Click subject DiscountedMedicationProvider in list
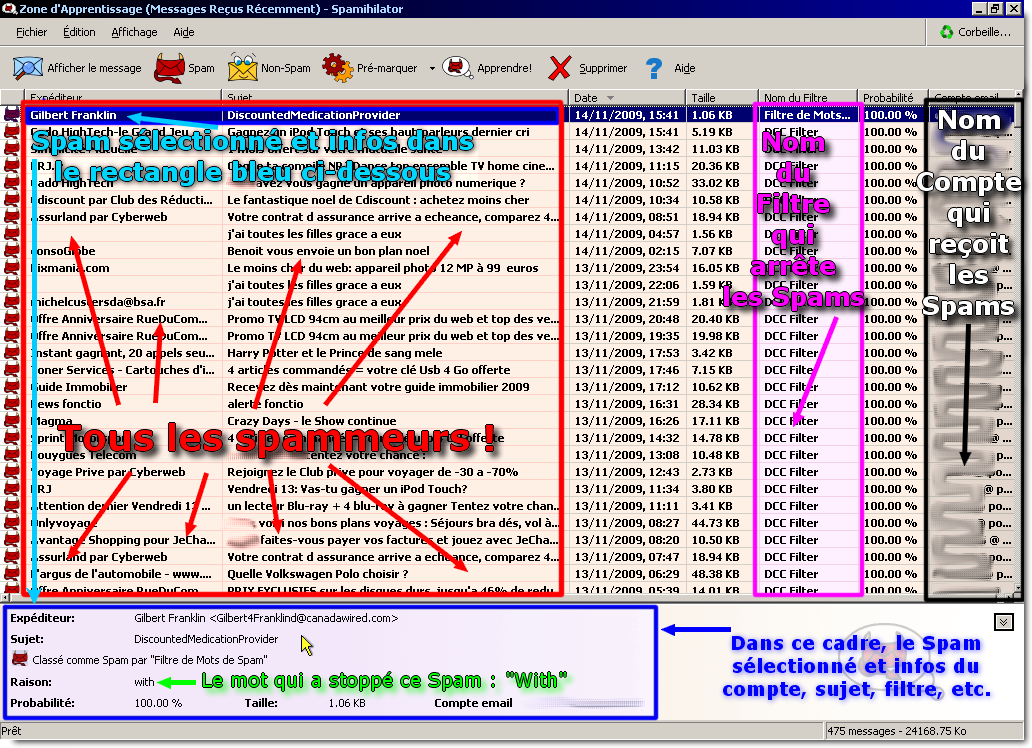The height and width of the screenshot is (748, 1032). point(313,115)
